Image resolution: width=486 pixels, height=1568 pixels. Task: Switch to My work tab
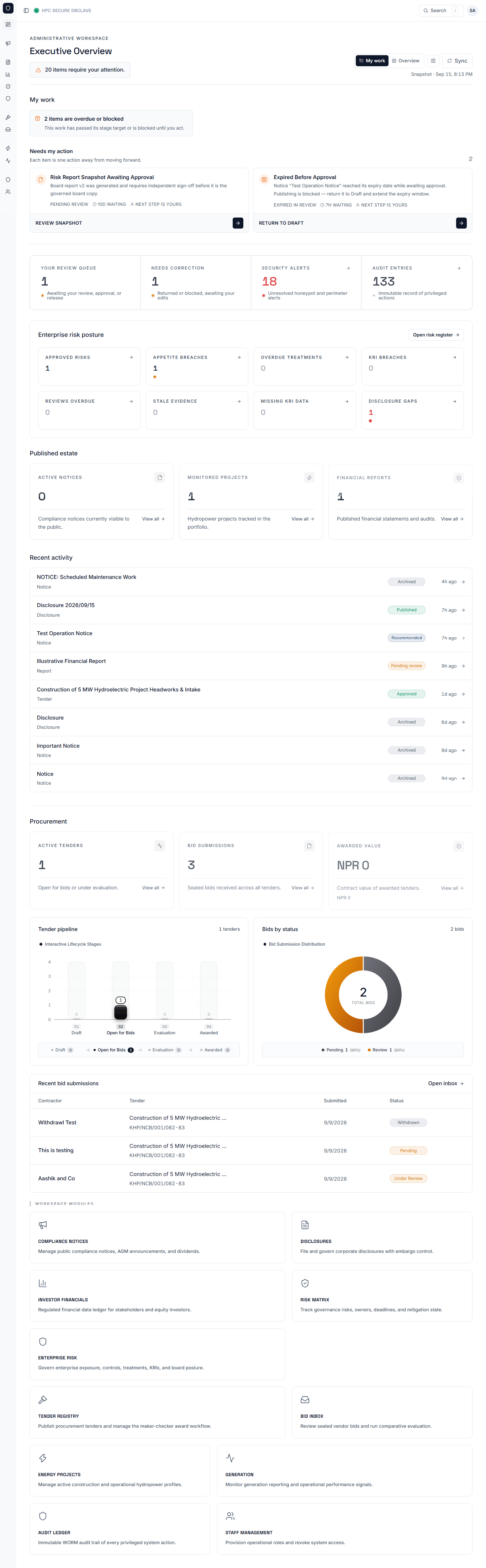point(372,61)
